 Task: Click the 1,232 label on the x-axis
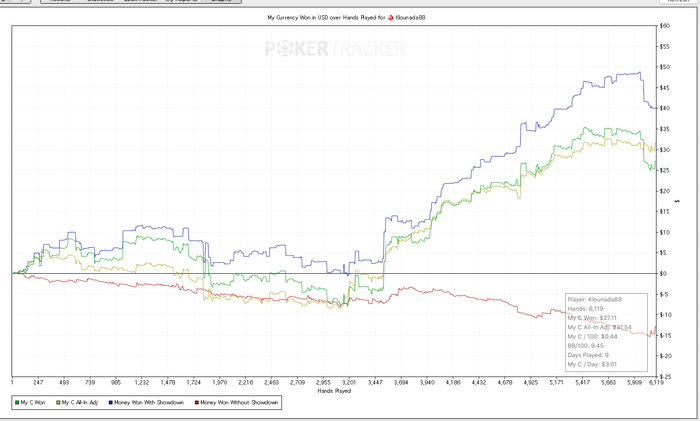142,383
